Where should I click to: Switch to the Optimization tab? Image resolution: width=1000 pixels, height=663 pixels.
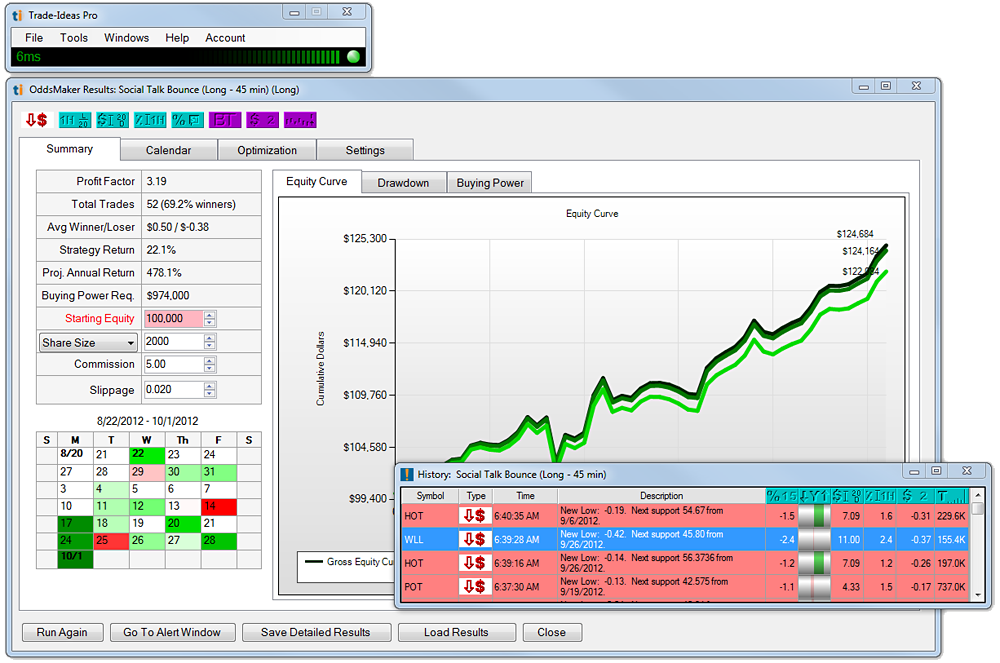(267, 150)
